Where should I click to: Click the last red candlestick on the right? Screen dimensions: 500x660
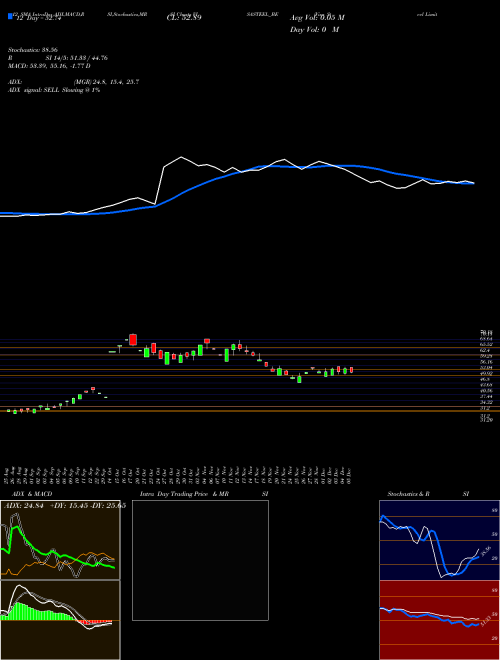tap(351, 370)
